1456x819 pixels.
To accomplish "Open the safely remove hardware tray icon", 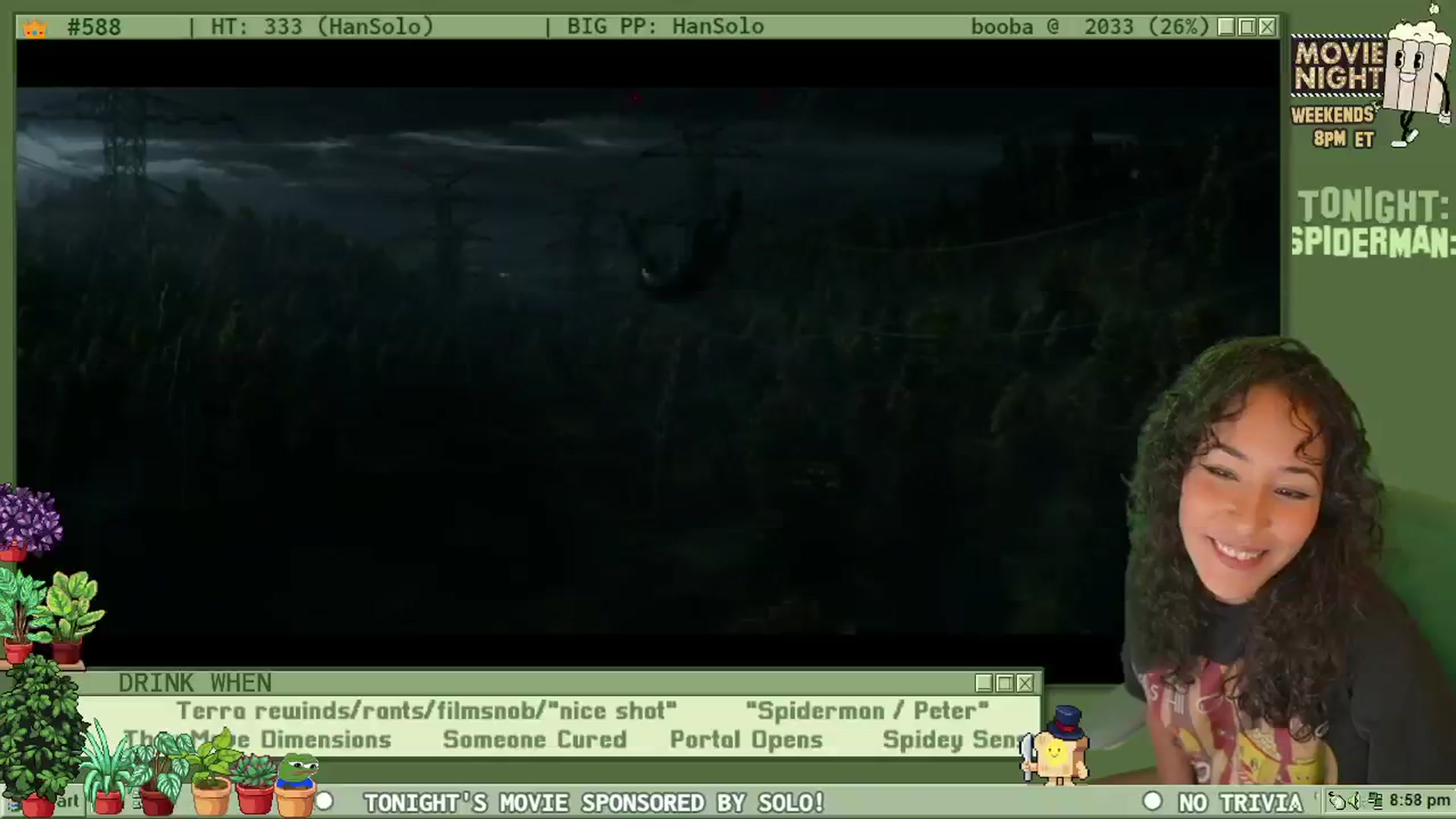I will (1338, 801).
